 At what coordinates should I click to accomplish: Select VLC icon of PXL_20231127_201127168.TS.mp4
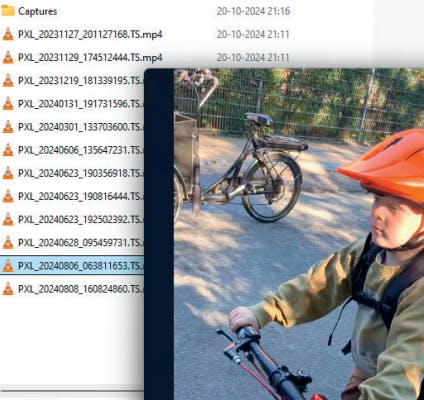coord(8,34)
